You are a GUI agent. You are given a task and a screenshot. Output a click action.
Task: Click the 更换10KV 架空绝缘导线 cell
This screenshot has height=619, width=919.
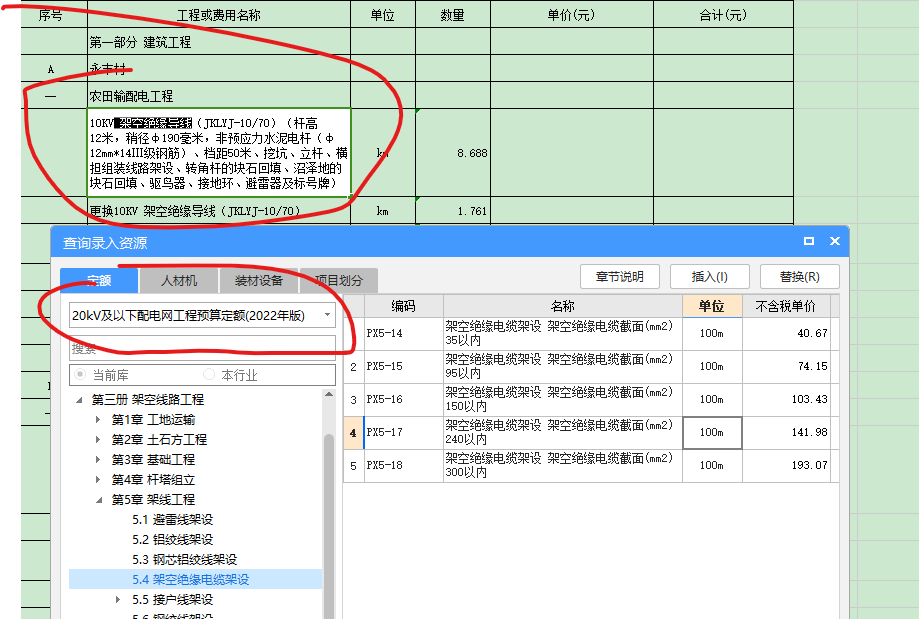[x=219, y=210]
